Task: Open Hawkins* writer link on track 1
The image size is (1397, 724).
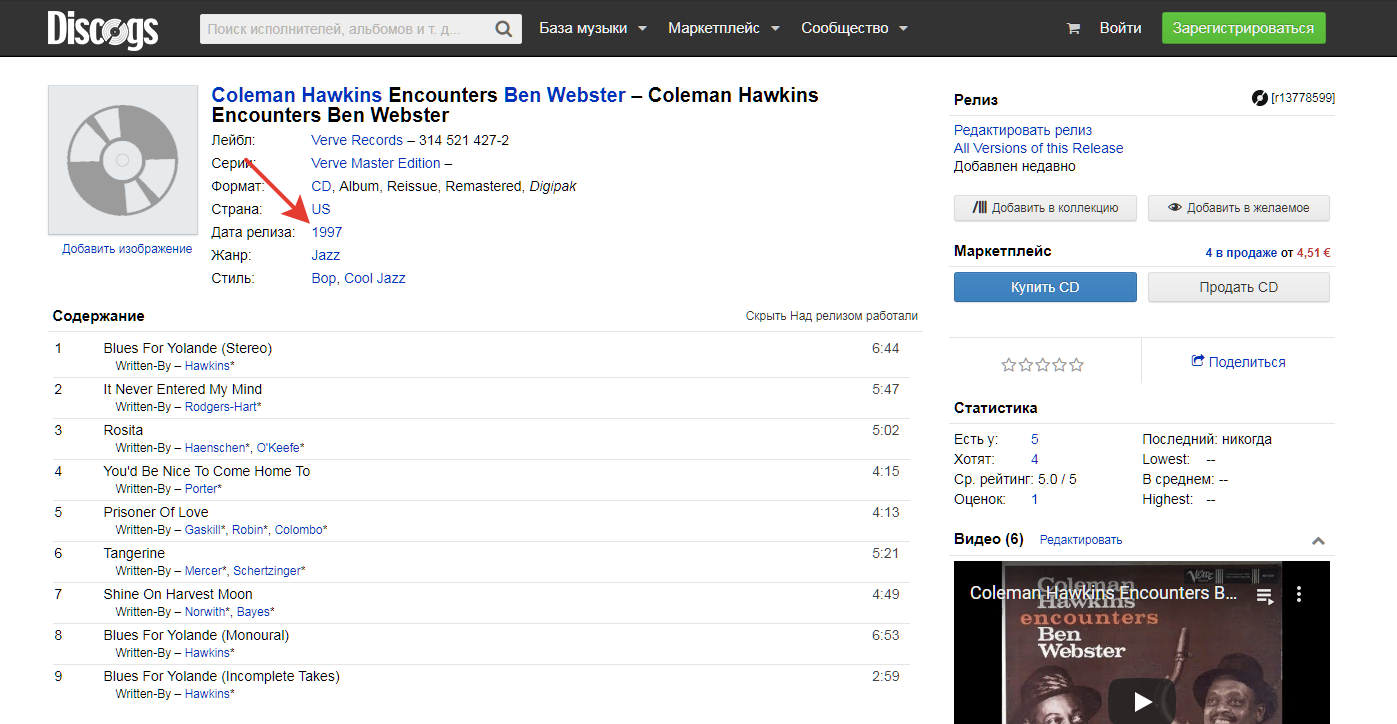Action: pyautogui.click(x=210, y=366)
